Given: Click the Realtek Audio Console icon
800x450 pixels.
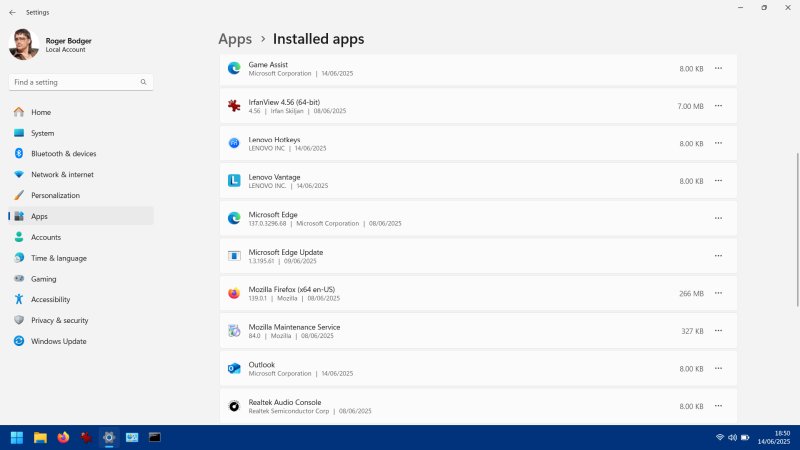Looking at the screenshot, I should [234, 406].
